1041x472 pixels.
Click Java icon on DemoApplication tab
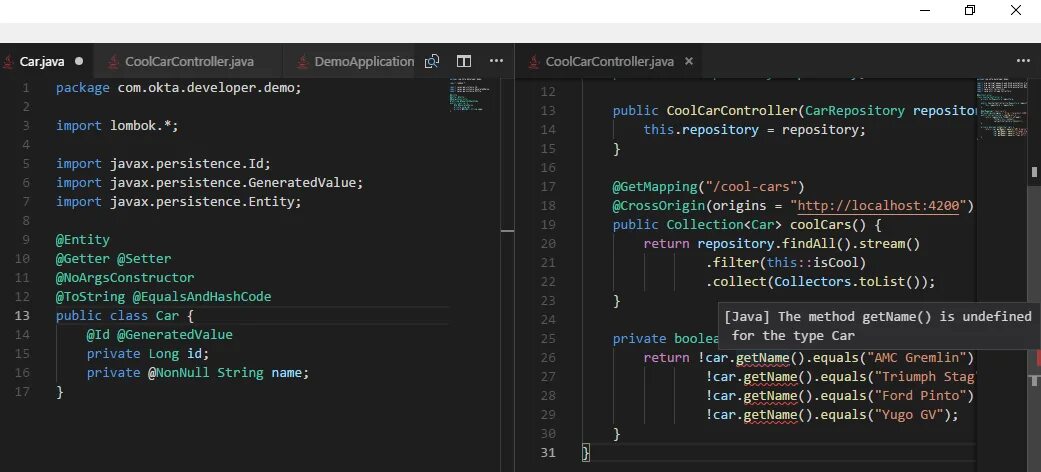302,62
